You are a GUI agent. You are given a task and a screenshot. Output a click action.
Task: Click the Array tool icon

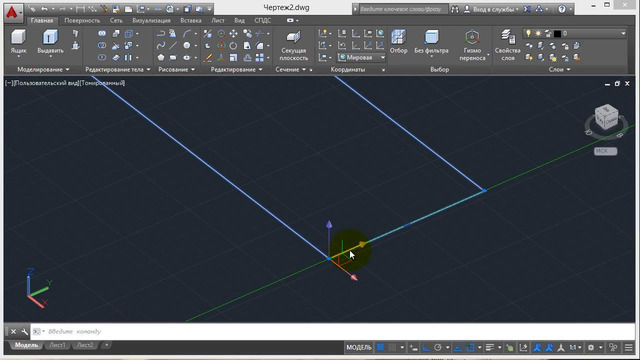[x=260, y=57]
